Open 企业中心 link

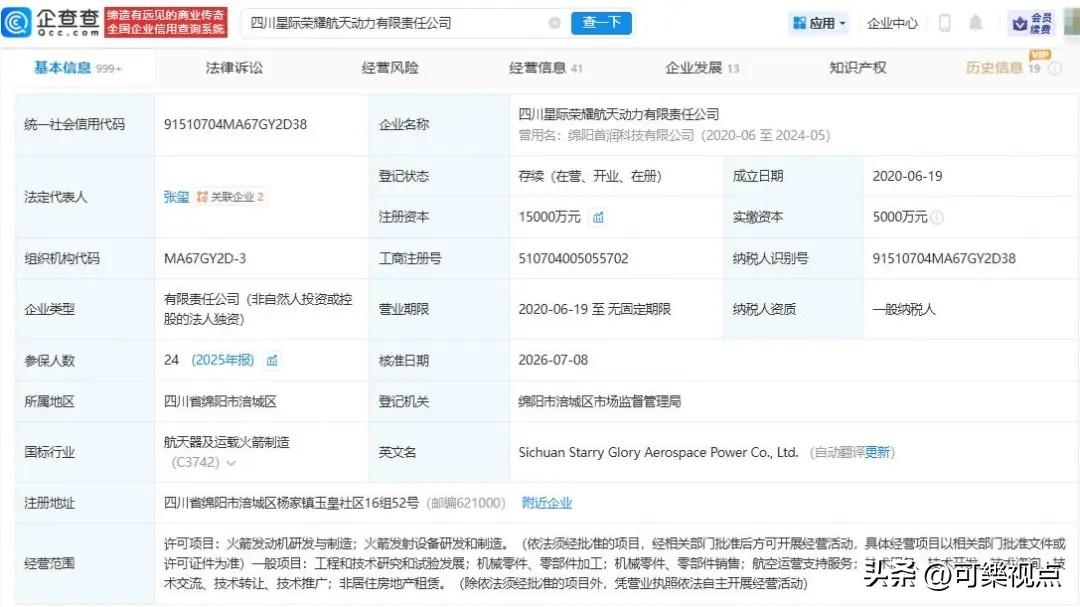pyautogui.click(x=892, y=23)
